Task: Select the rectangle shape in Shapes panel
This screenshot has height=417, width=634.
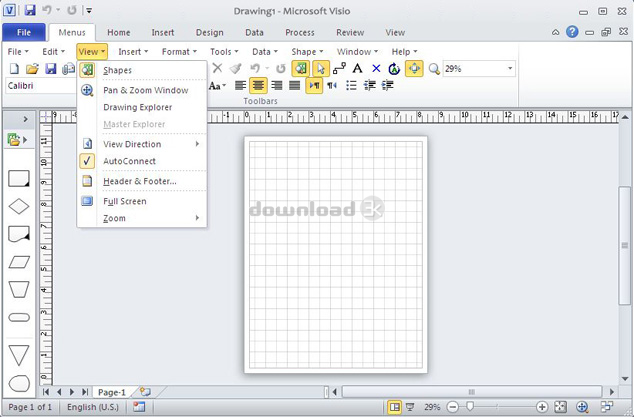Action: point(19,178)
